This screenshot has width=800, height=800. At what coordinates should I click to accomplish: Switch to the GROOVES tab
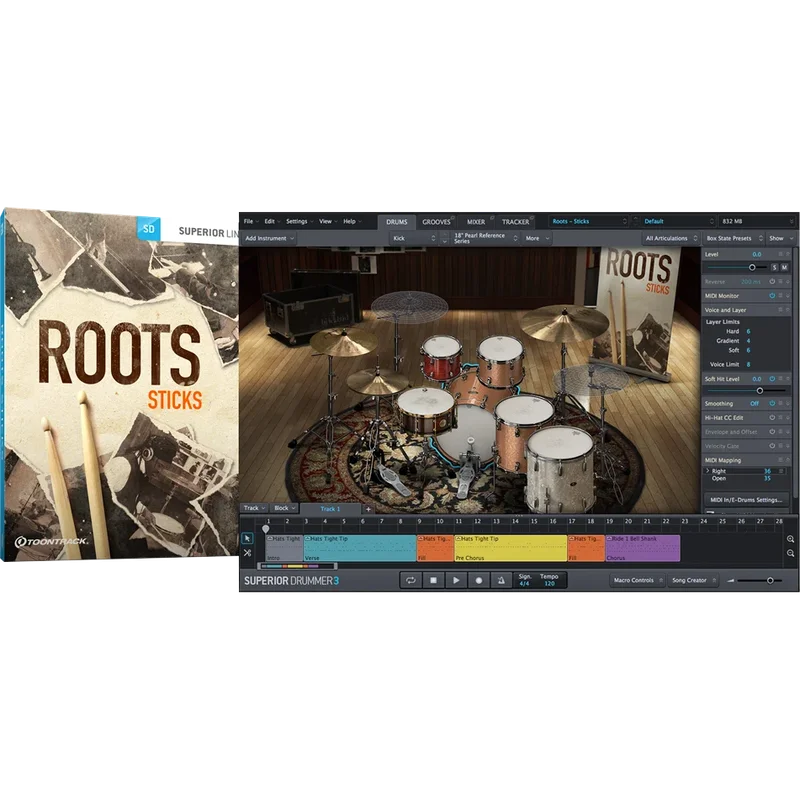click(436, 222)
